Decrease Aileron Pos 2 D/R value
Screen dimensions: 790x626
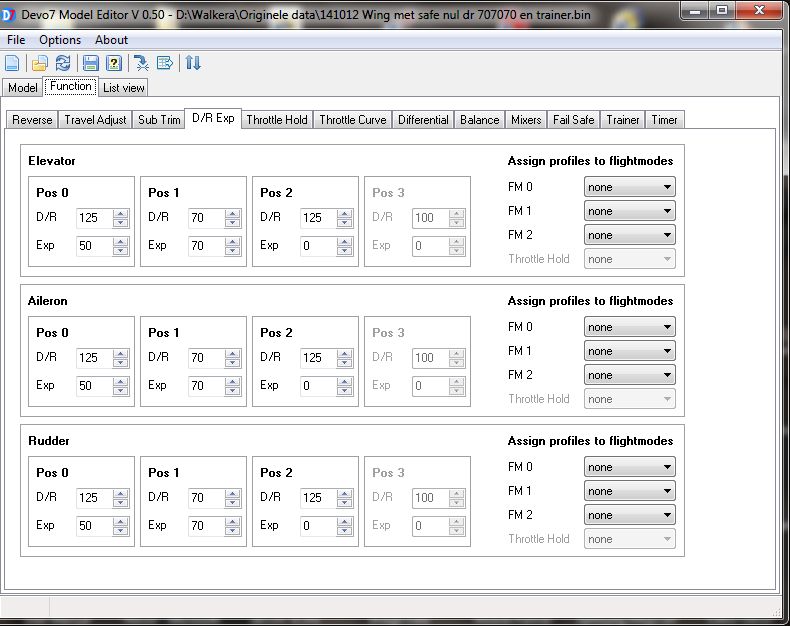[x=345, y=363]
